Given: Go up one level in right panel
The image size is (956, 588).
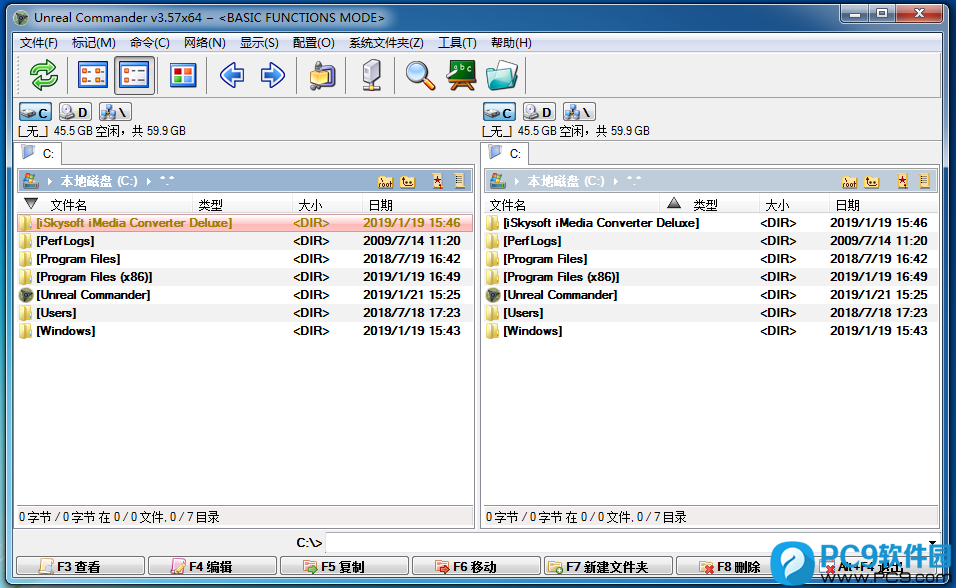Looking at the screenshot, I should pyautogui.click(x=872, y=182).
